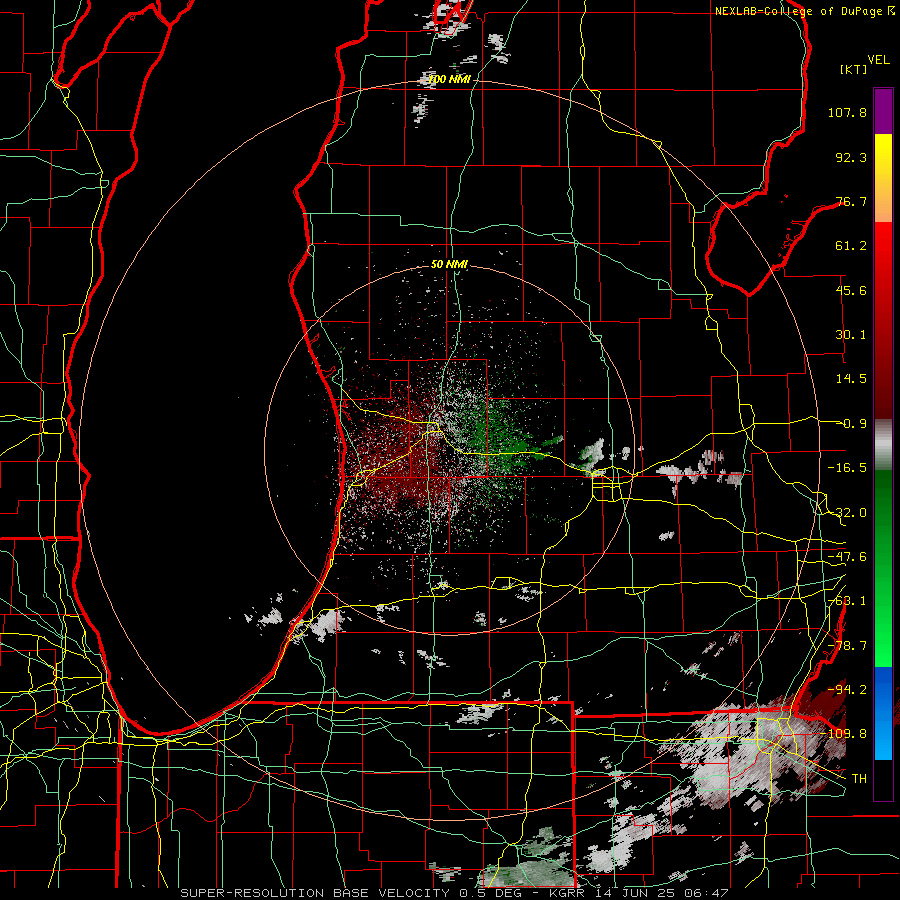
Task: Click the 100 NMI range ring label
Action: click(x=449, y=80)
